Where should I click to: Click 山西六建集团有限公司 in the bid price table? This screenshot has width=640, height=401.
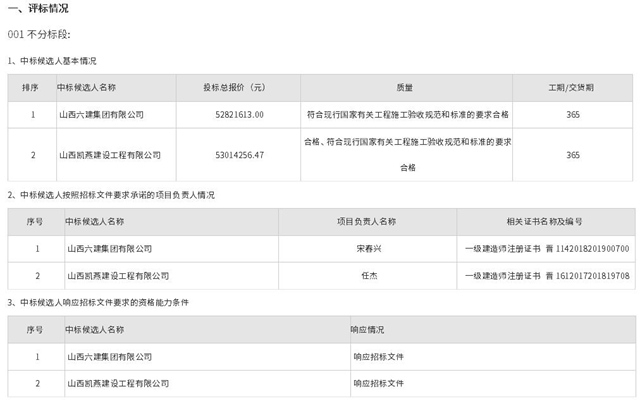[x=102, y=115]
